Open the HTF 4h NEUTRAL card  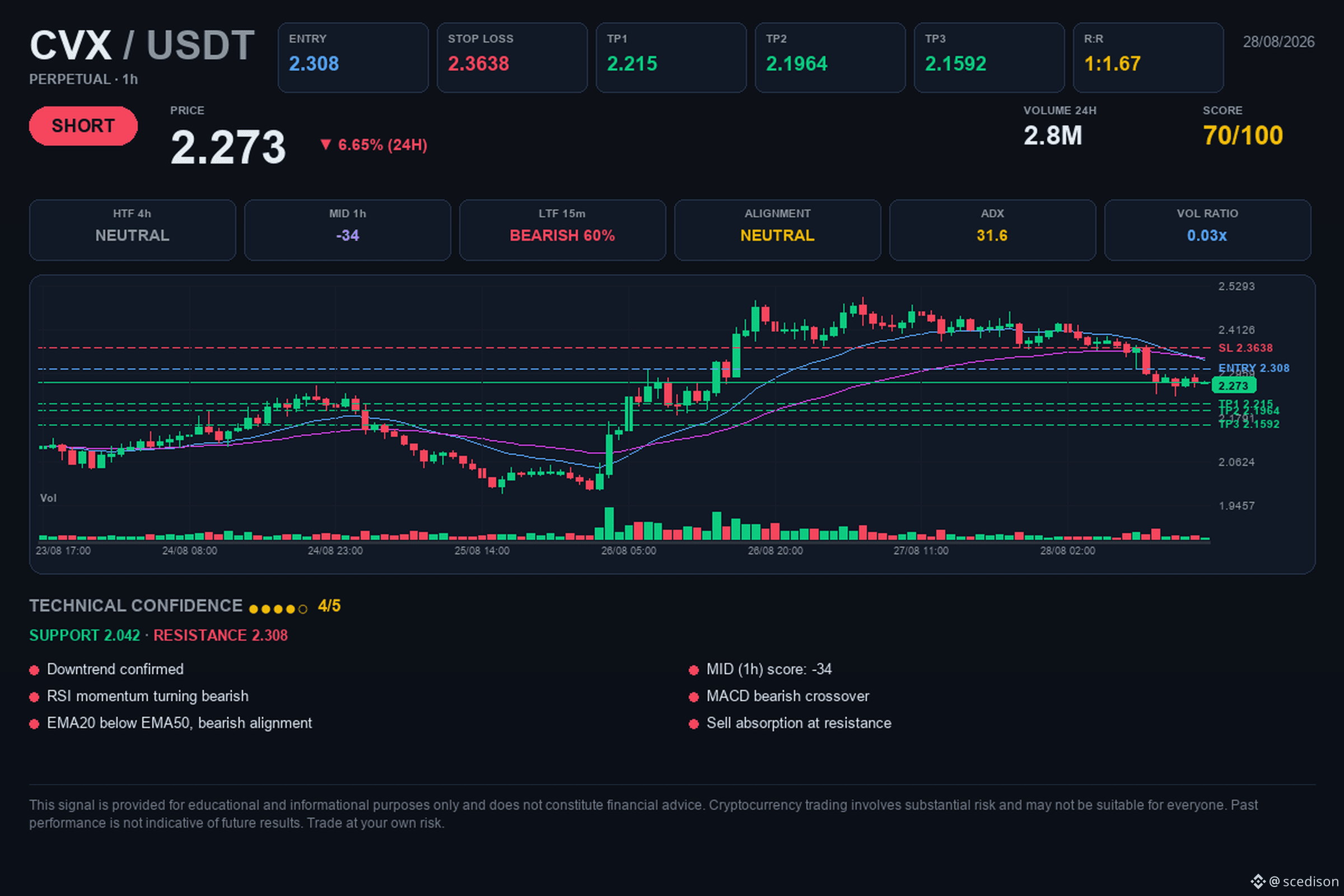tap(133, 230)
